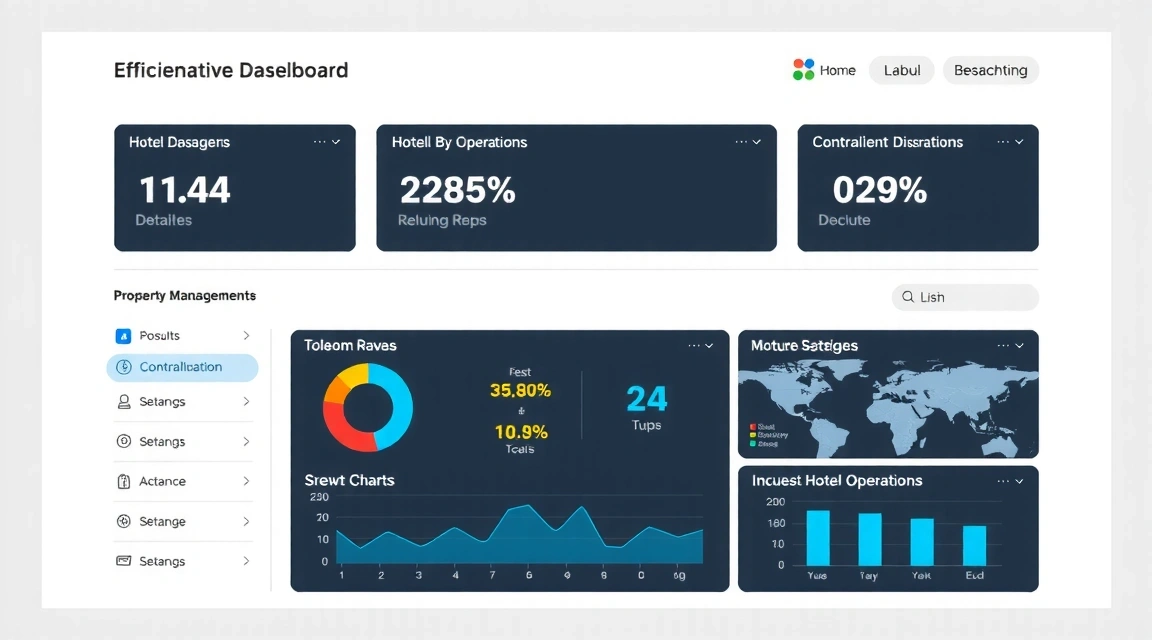
Task: Click the red legend swatch on the map
Action: [752, 426]
